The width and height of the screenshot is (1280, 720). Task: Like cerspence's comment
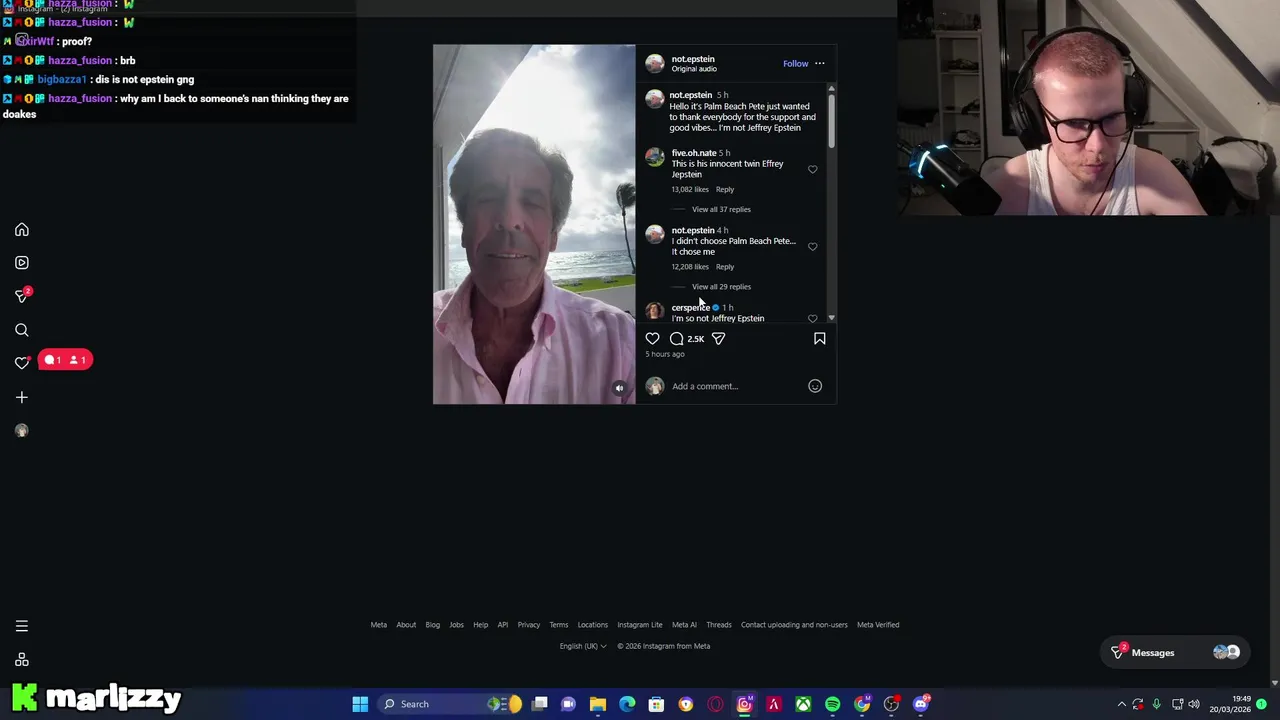pyautogui.click(x=812, y=319)
